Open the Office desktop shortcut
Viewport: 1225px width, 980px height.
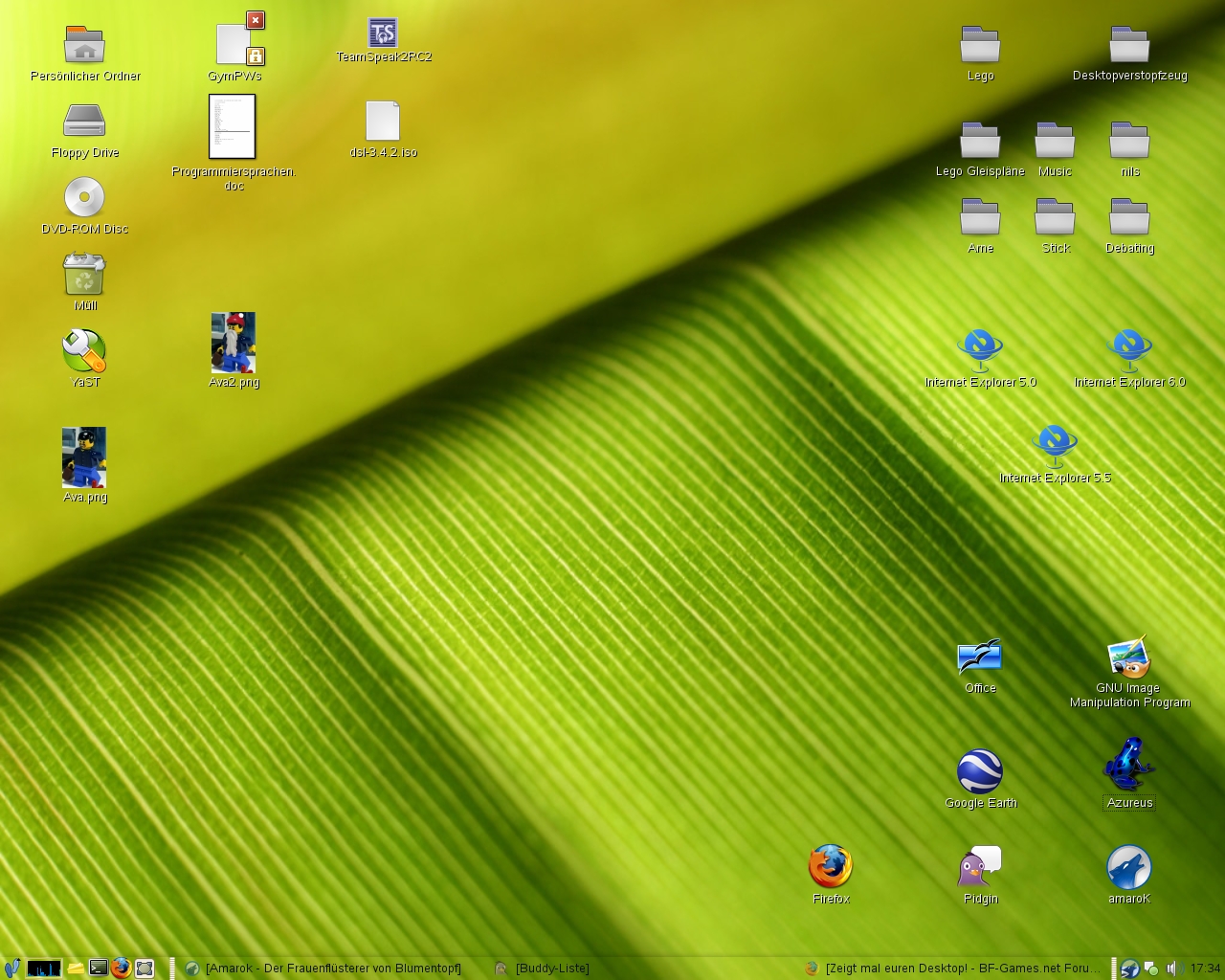pyautogui.click(x=980, y=657)
